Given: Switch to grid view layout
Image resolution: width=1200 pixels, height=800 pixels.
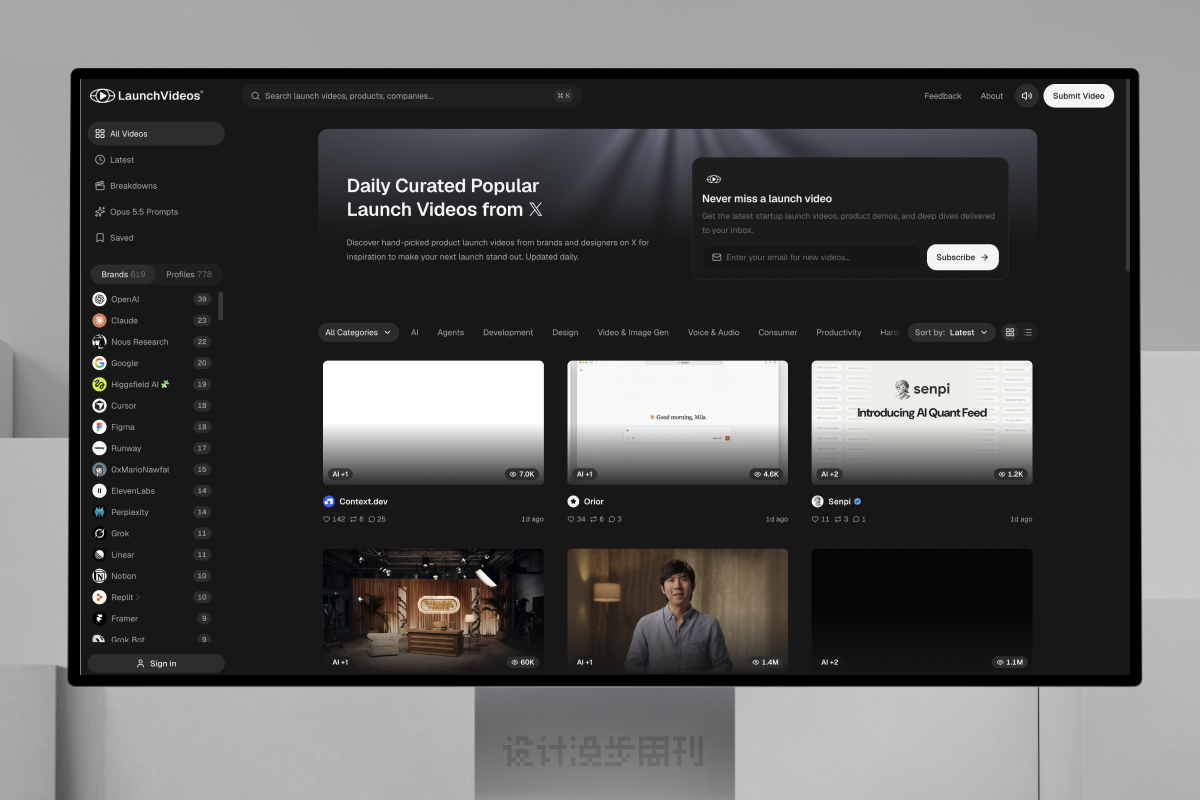Looking at the screenshot, I should (x=1010, y=332).
